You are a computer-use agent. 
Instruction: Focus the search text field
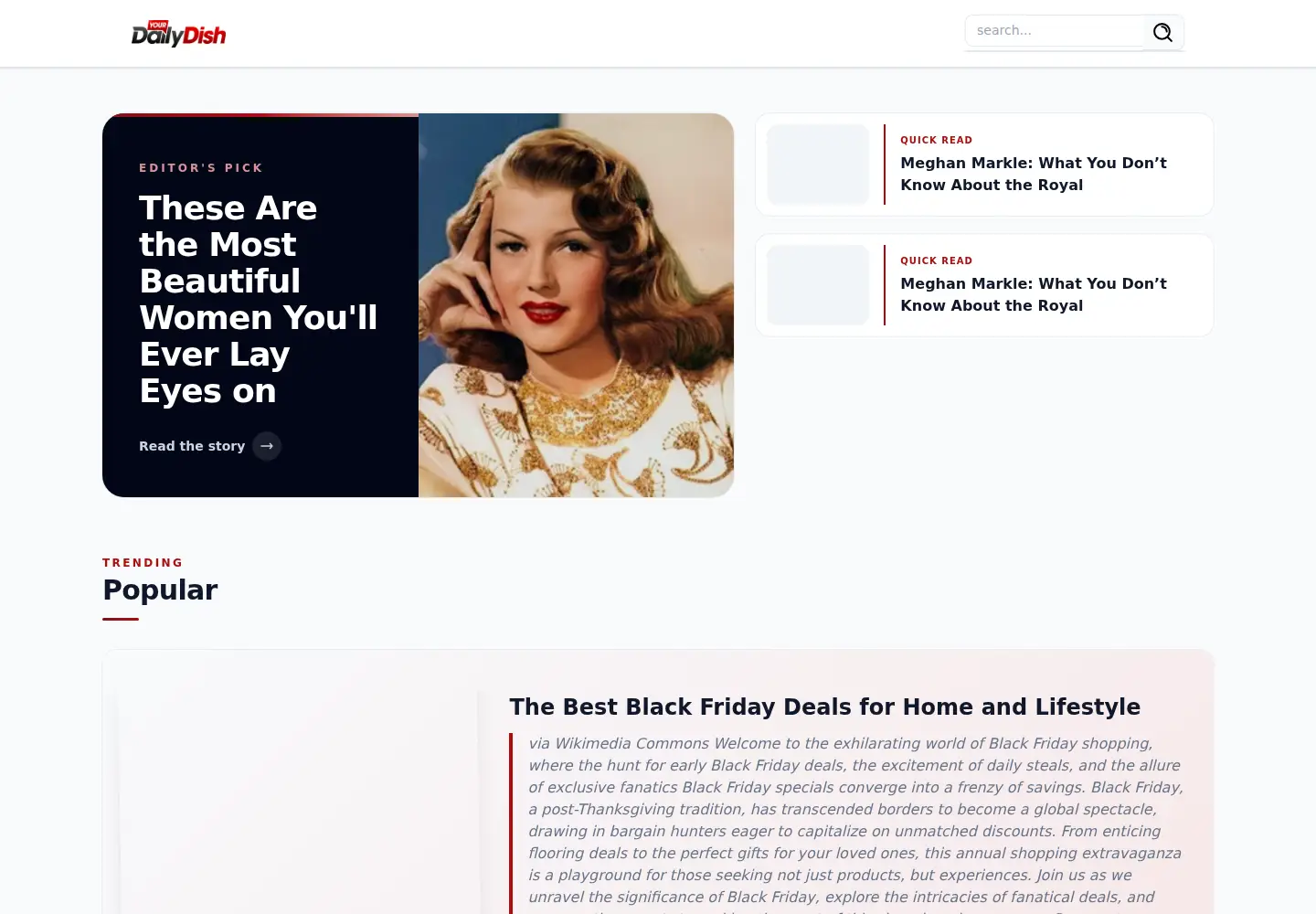[x=1055, y=31]
